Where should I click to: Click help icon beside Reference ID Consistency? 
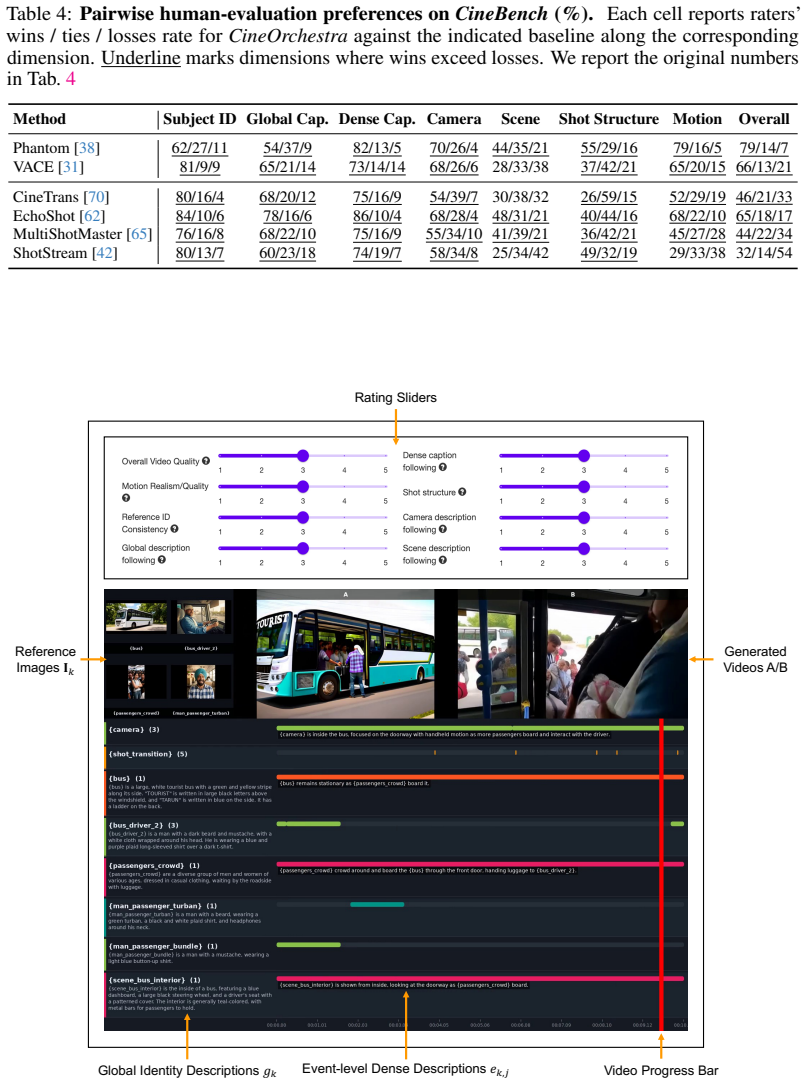175,529
